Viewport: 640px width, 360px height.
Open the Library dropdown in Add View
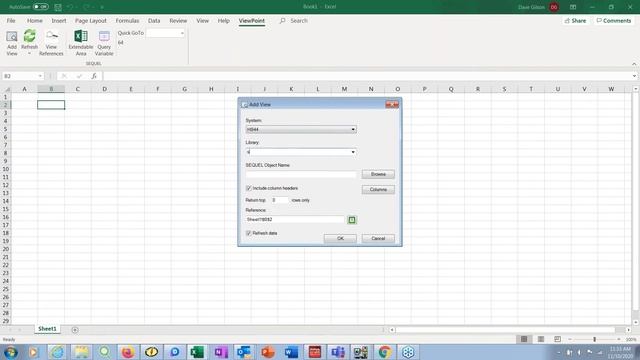pos(353,152)
